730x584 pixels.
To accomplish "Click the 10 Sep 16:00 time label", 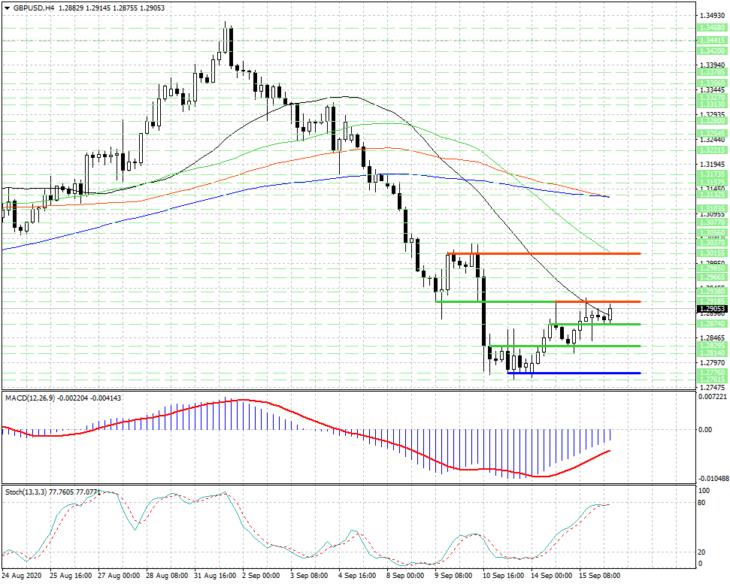I will tap(503, 576).
